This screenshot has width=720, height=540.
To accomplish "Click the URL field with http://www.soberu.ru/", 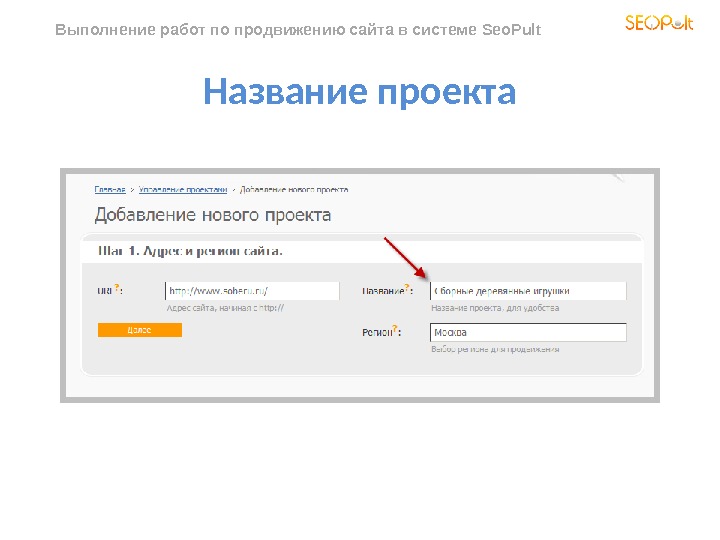I will [x=252, y=291].
